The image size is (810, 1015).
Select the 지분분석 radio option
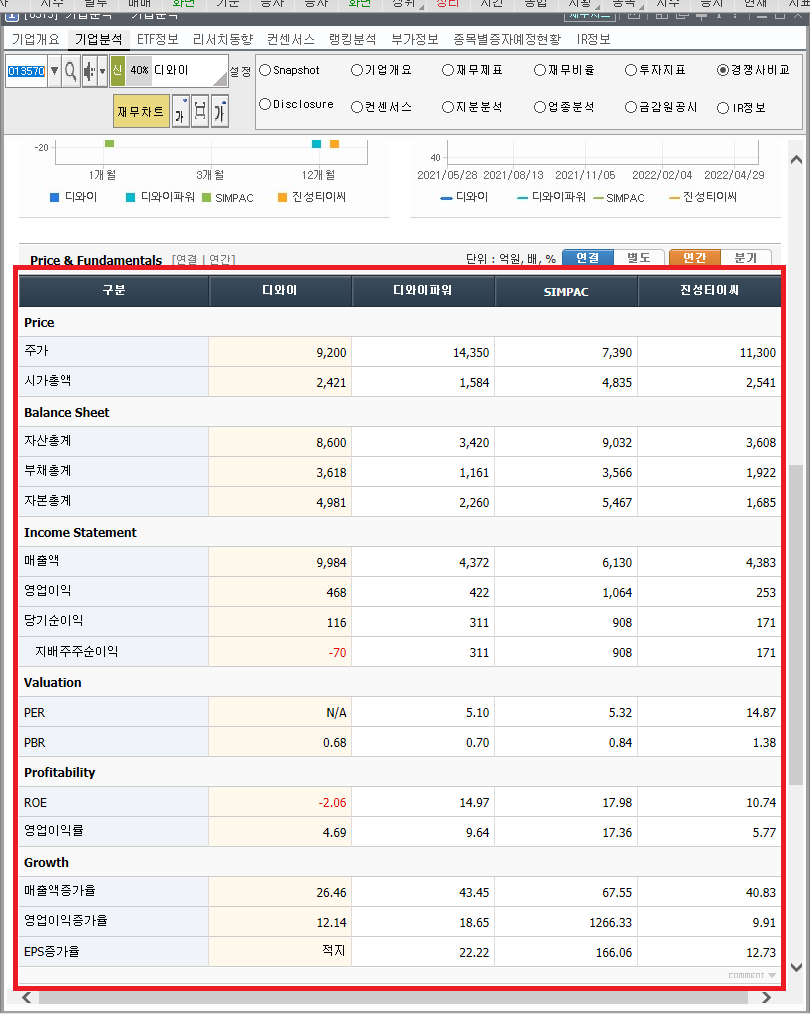click(448, 107)
